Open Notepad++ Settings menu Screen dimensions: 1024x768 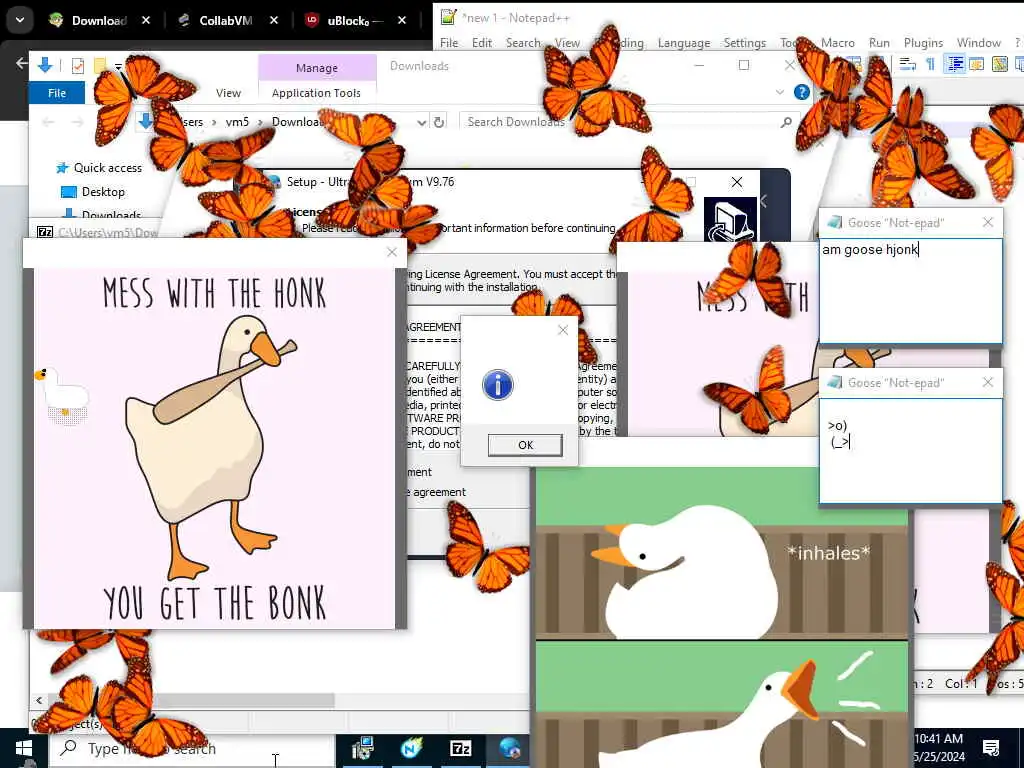pos(744,43)
